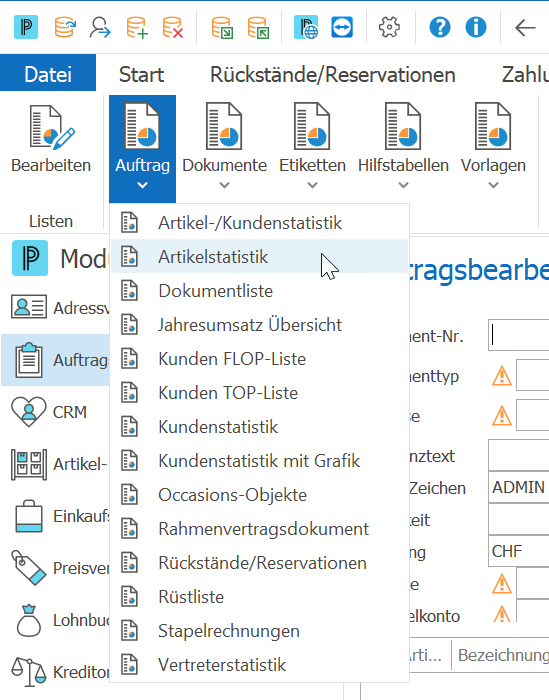549x700 pixels.
Task: Launch the TeamViewer remote support icon
Action: point(342,27)
